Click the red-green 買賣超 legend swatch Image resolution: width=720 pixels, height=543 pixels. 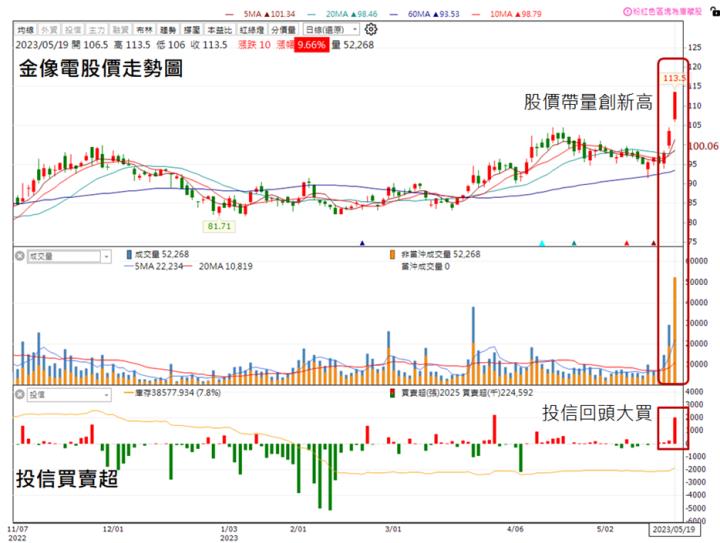(x=392, y=393)
